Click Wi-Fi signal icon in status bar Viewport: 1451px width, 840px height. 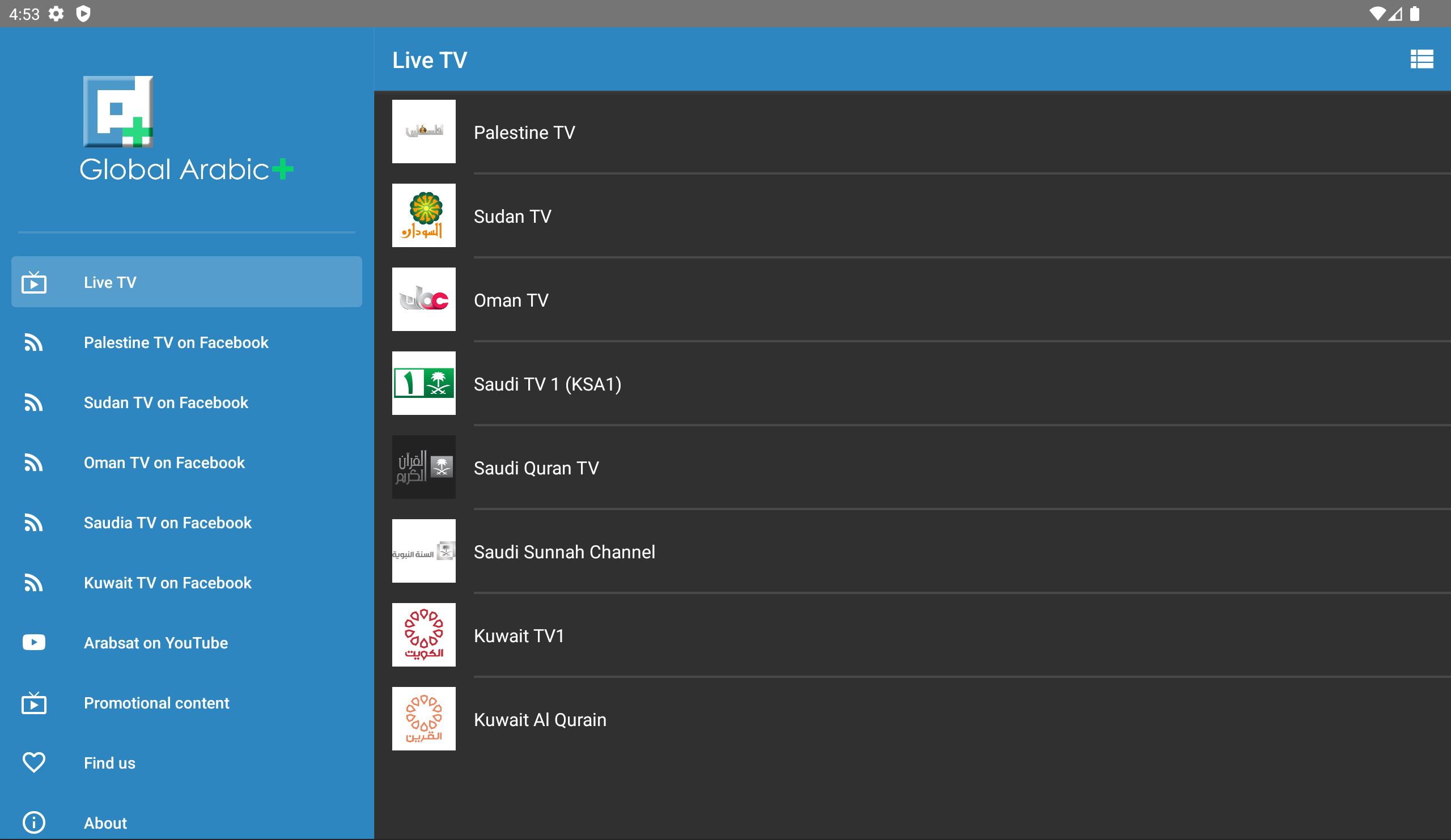tap(1377, 13)
